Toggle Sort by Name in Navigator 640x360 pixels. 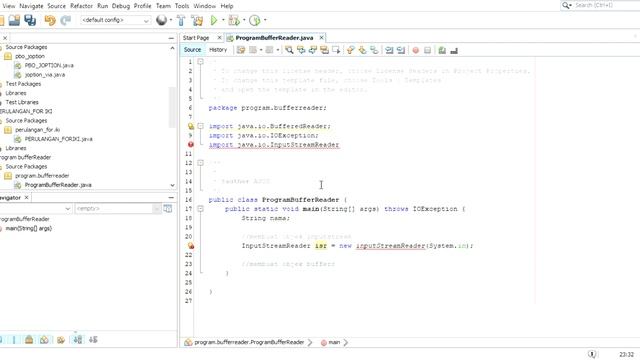pos(78,340)
